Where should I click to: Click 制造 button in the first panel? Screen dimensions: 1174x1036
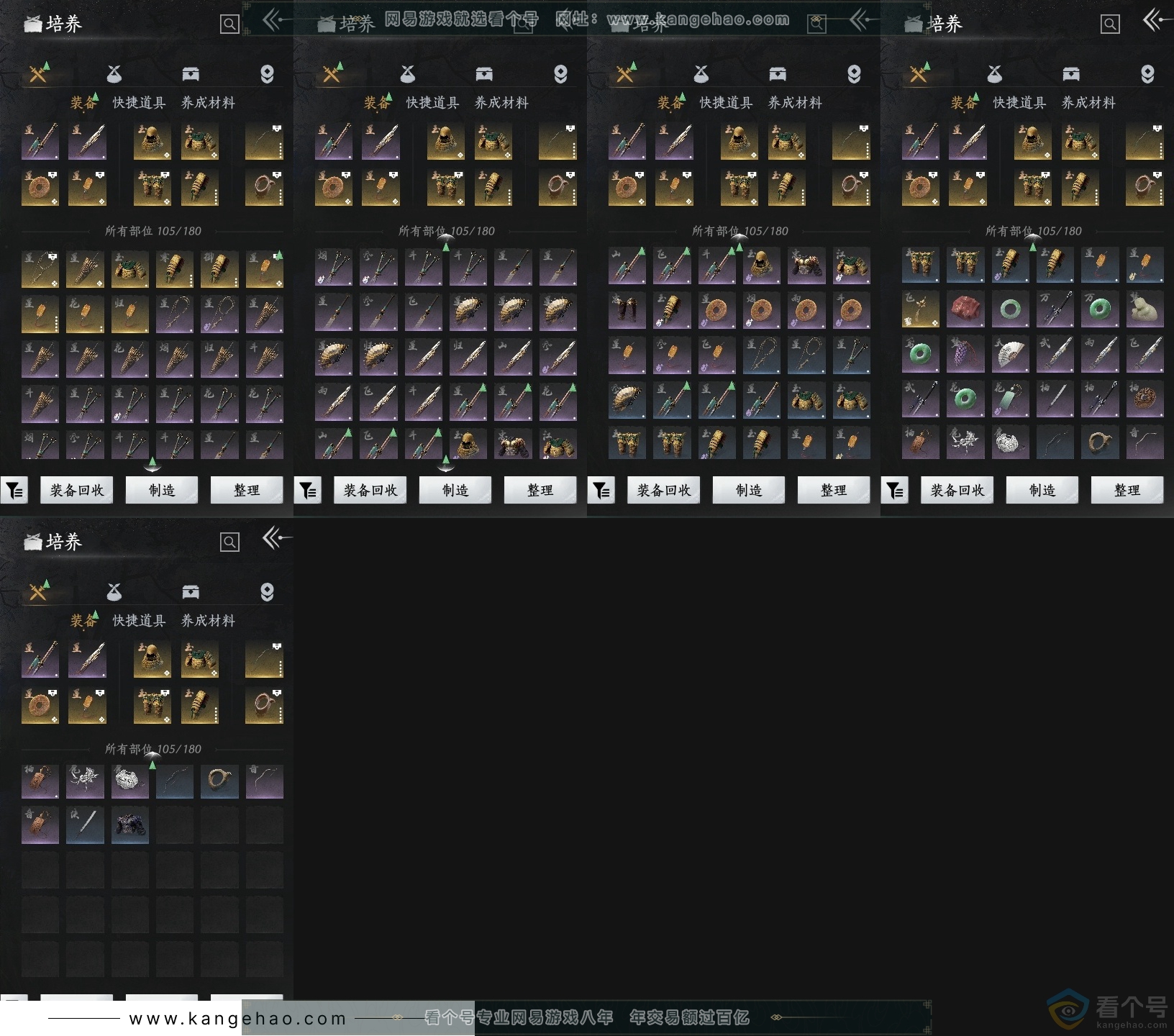(162, 490)
